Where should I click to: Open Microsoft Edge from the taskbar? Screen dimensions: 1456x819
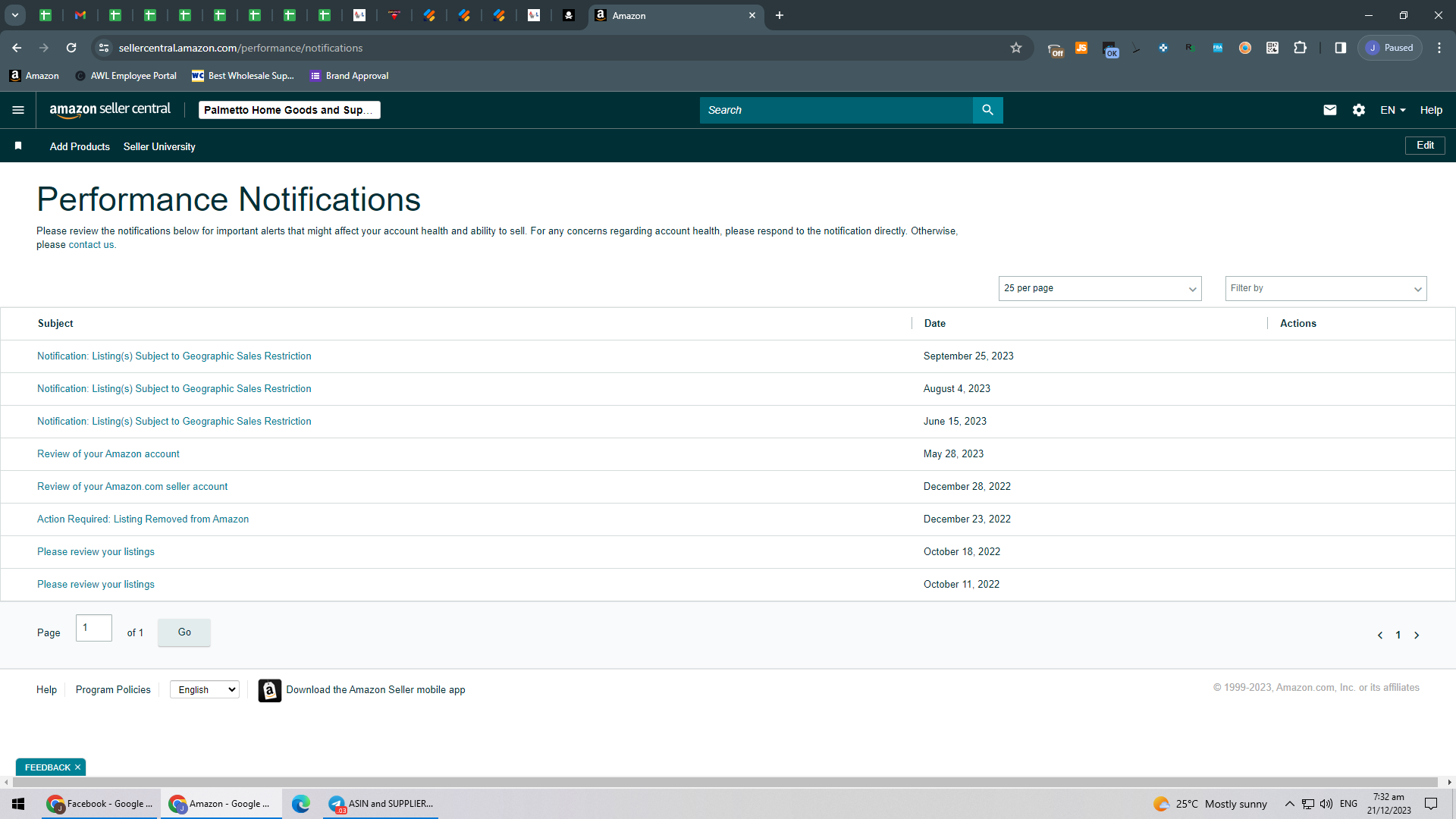[301, 804]
